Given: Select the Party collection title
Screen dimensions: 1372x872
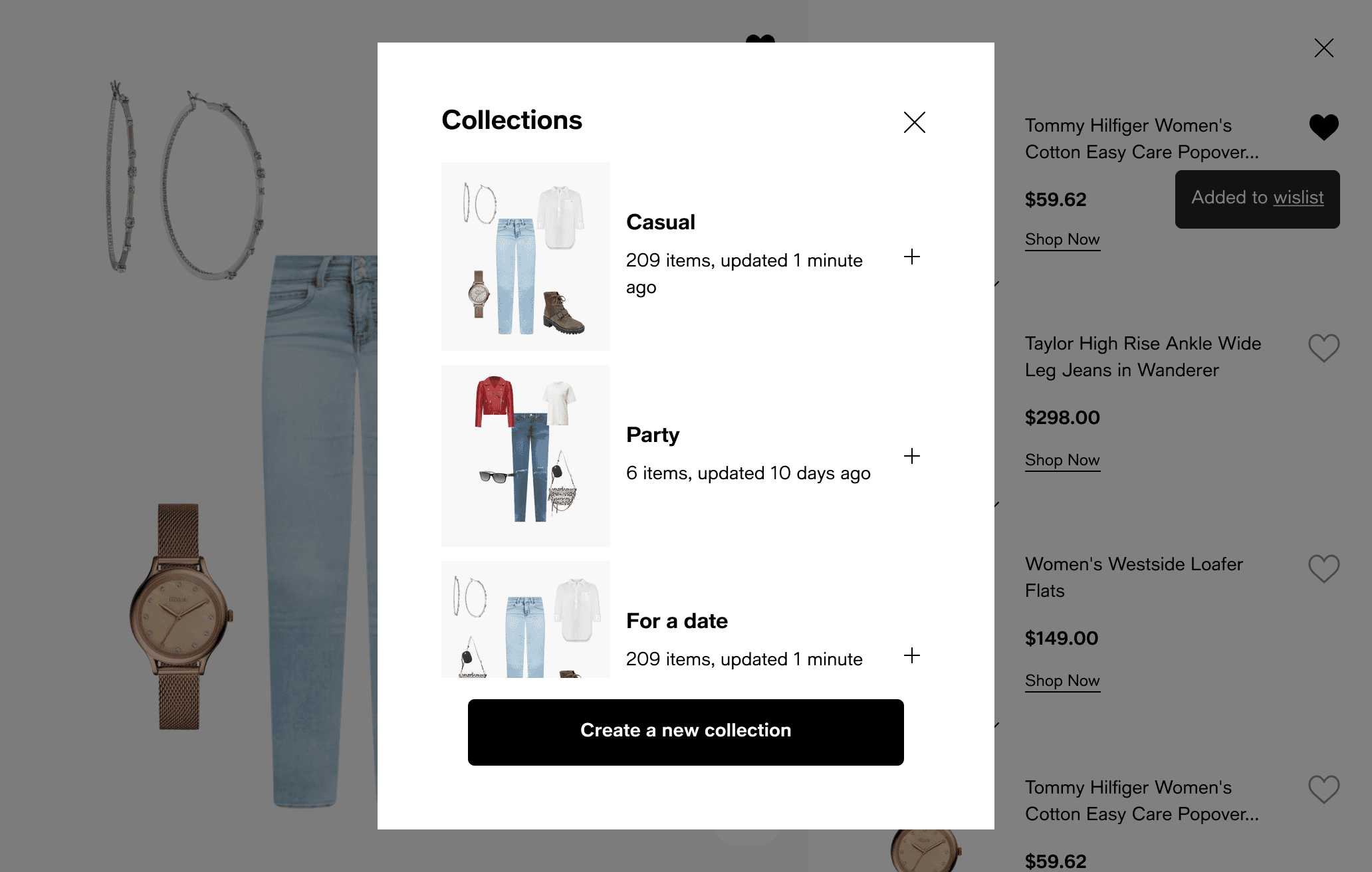Looking at the screenshot, I should [653, 435].
